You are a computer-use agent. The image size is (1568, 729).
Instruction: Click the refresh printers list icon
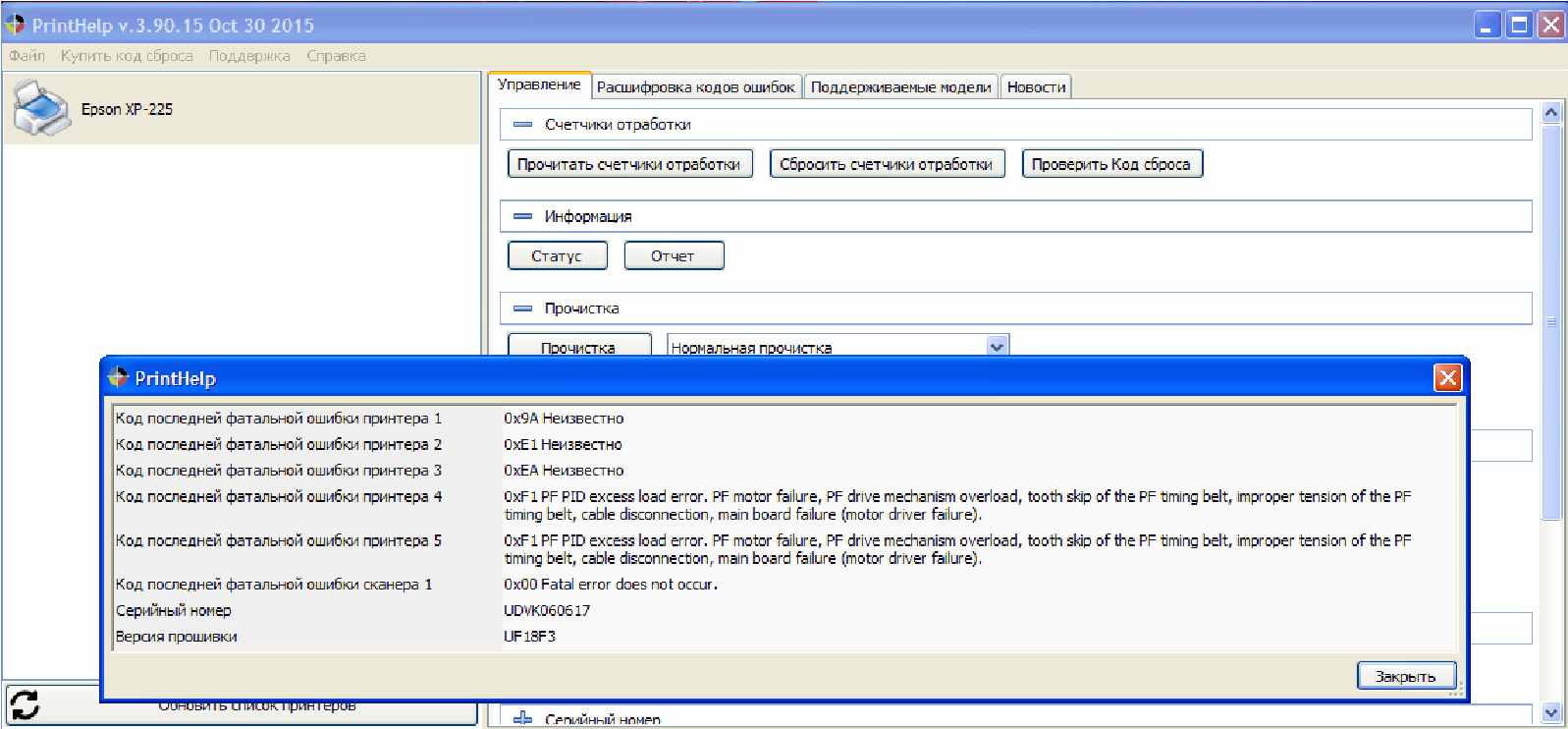25,704
